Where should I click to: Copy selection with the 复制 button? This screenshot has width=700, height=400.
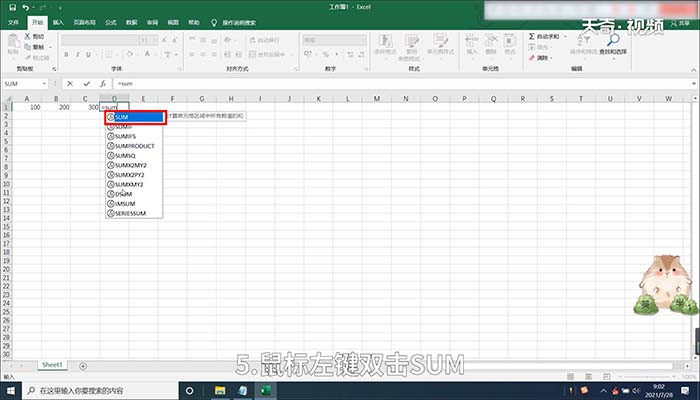pyautogui.click(x=35, y=47)
